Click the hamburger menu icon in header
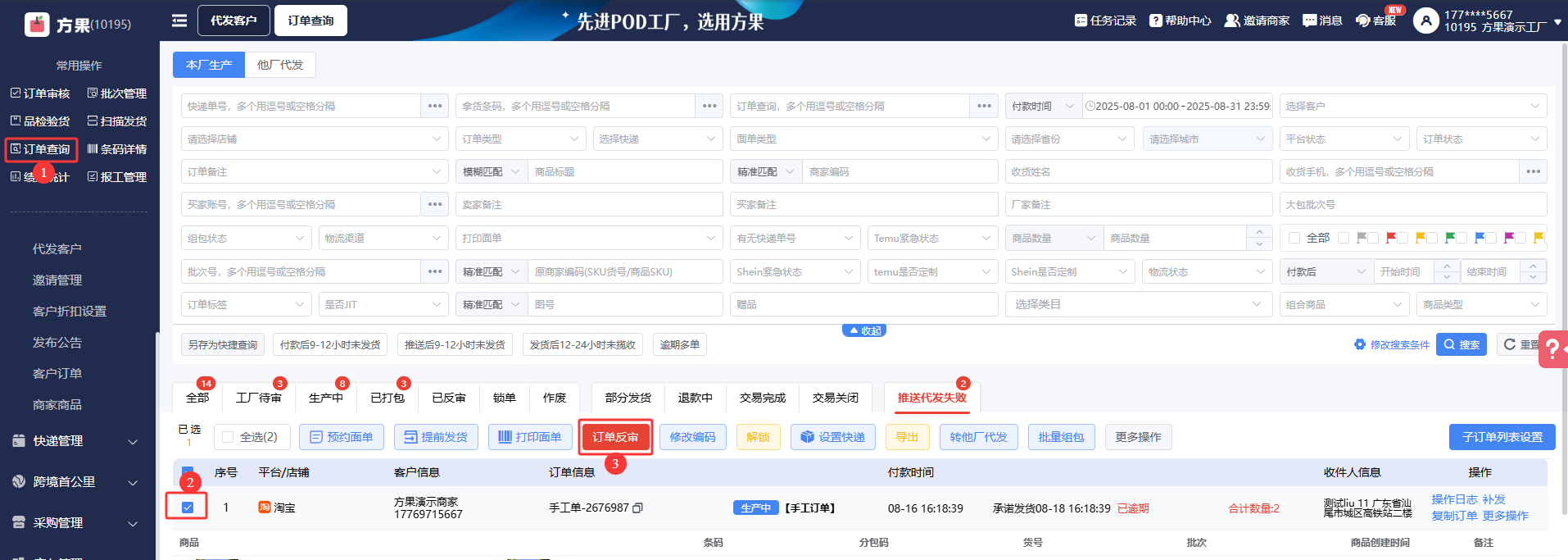The height and width of the screenshot is (560, 1568). coord(179,20)
